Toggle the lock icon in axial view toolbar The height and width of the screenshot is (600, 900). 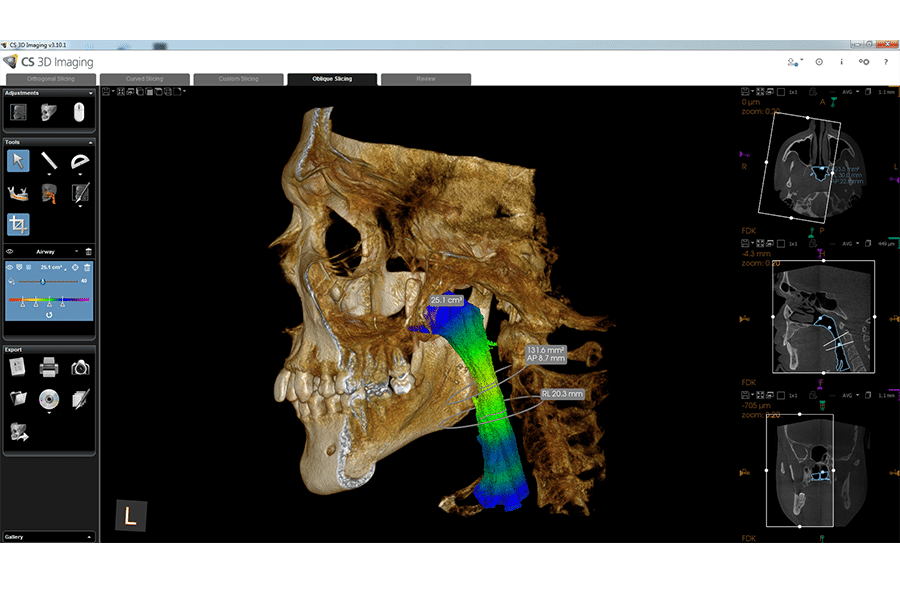pyautogui.click(x=813, y=92)
